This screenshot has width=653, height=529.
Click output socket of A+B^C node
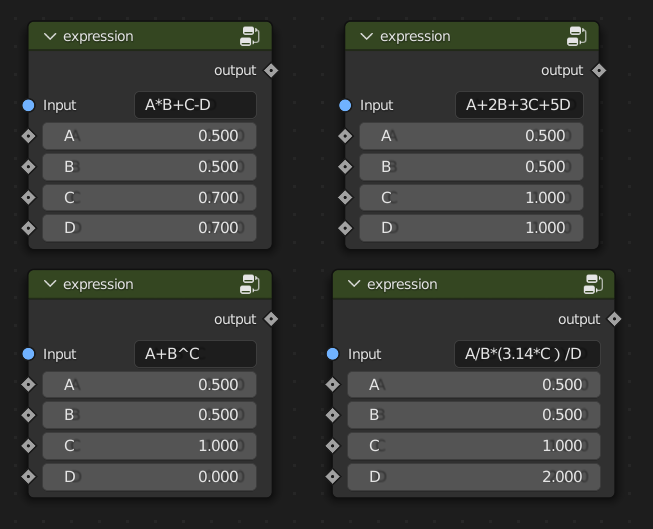[x=271, y=319]
